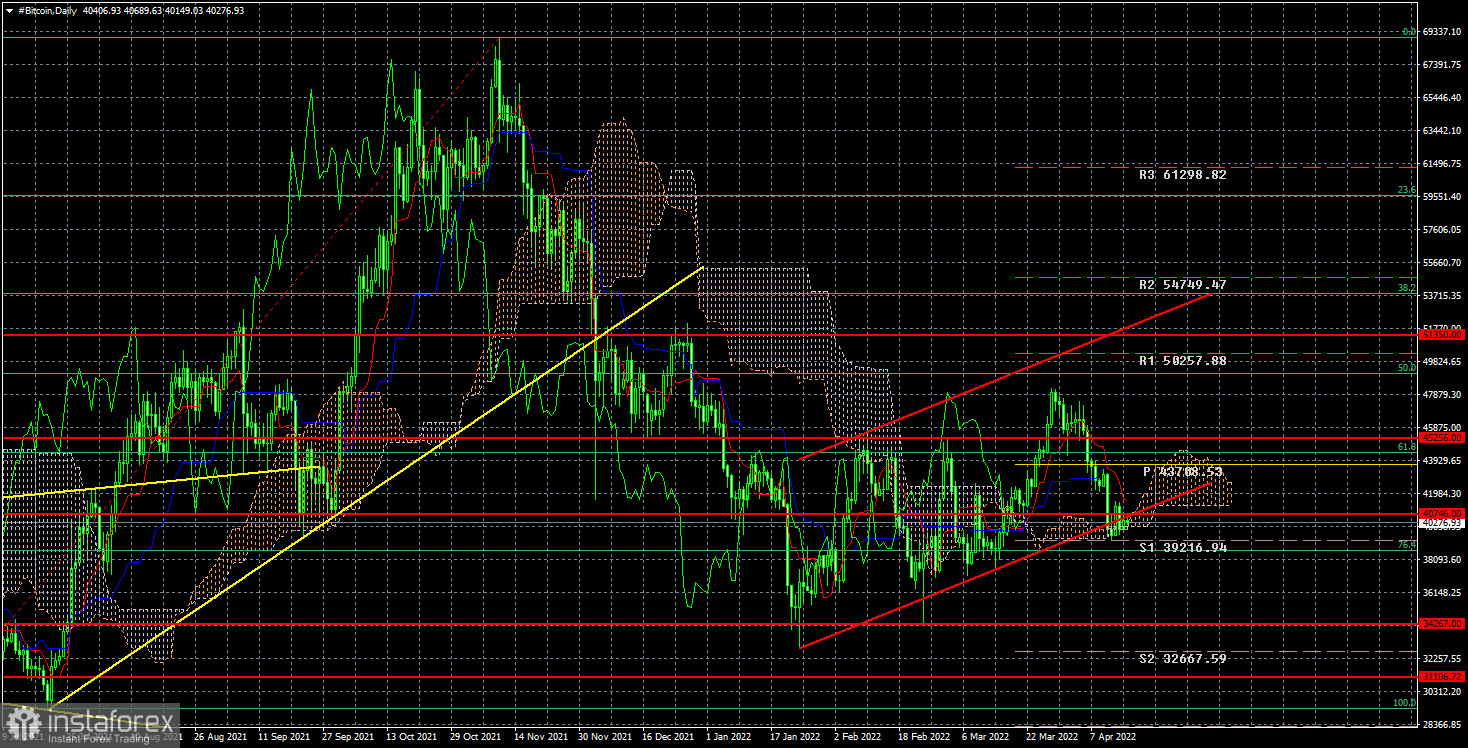Click the 53715.35 price axis value
1468x748 pixels.
click(x=1443, y=295)
